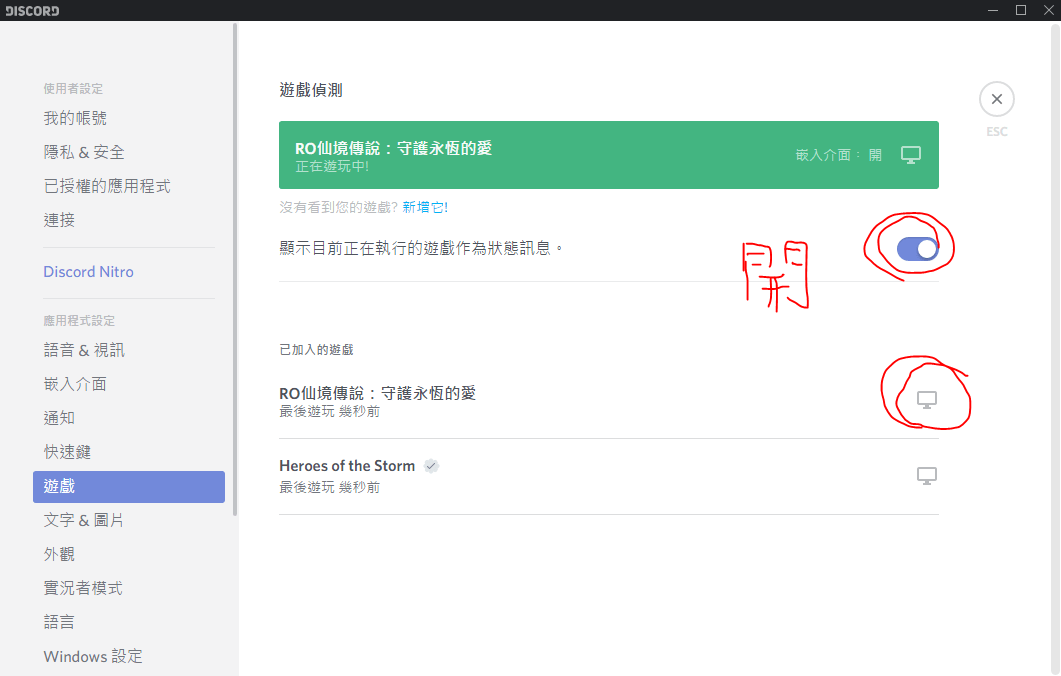Click the RO仙境傳說 name in added games list
The height and width of the screenshot is (676, 1061).
tap(378, 393)
